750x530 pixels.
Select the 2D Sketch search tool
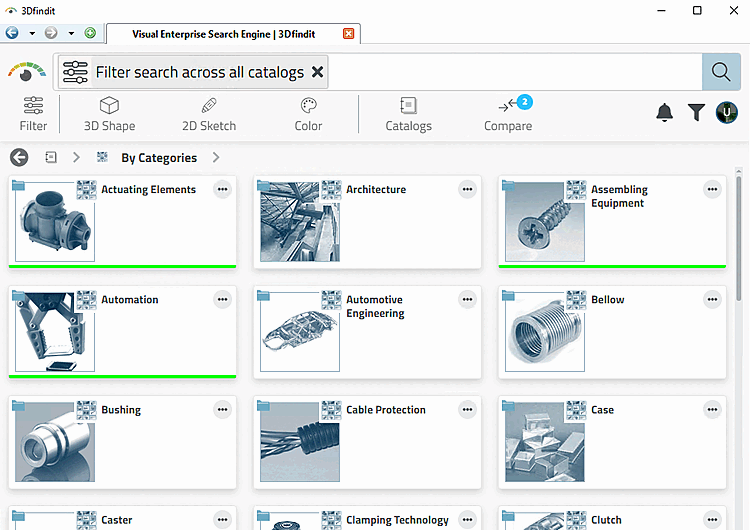pos(209,114)
